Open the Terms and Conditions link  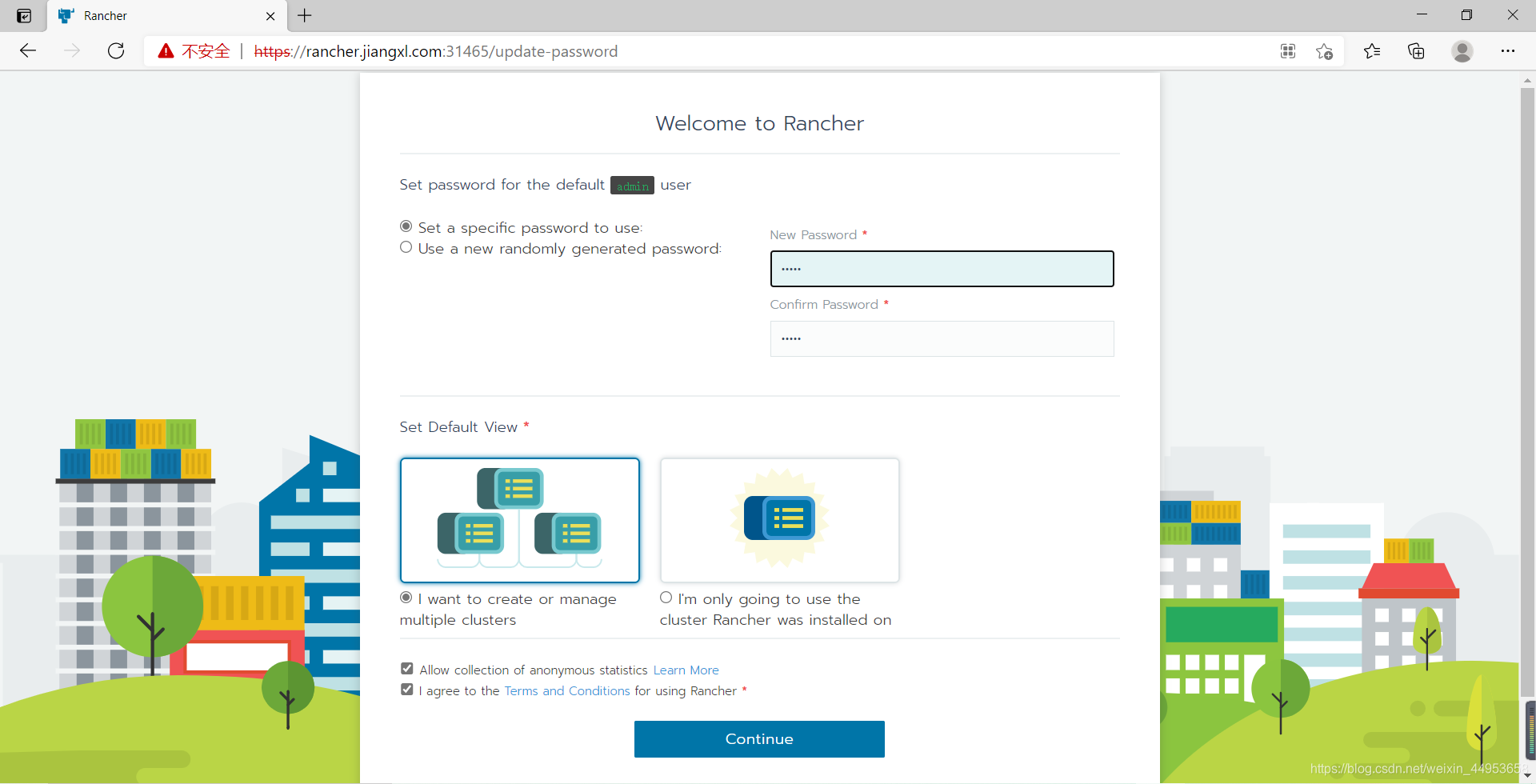tap(567, 691)
